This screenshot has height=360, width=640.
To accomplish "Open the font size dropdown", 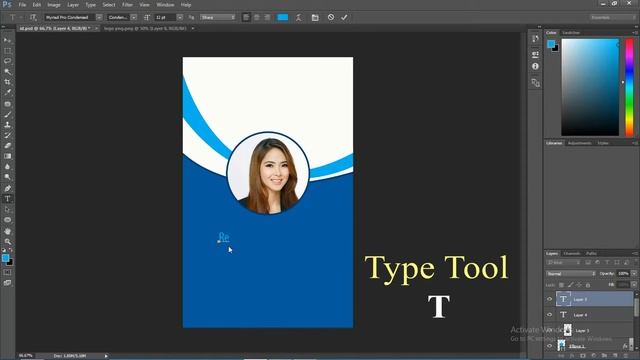I will 180,17.
